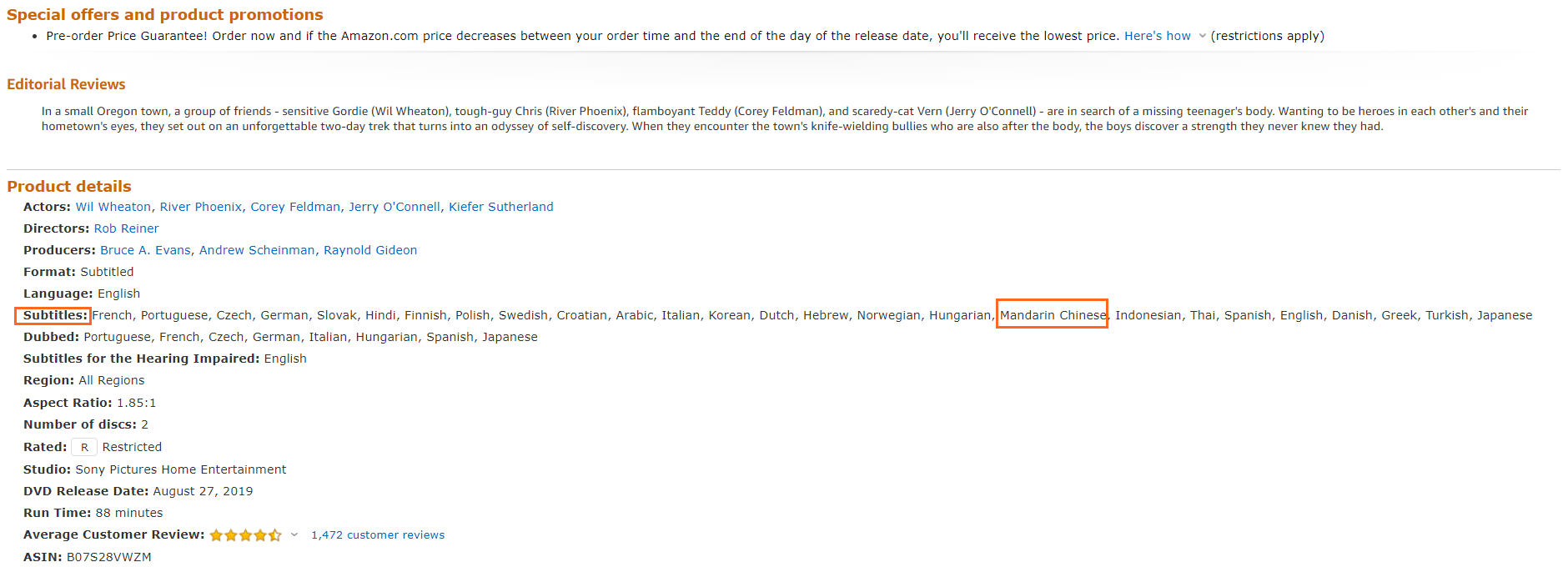
Task: Open actor River Phoenix's page
Action: pos(201,207)
